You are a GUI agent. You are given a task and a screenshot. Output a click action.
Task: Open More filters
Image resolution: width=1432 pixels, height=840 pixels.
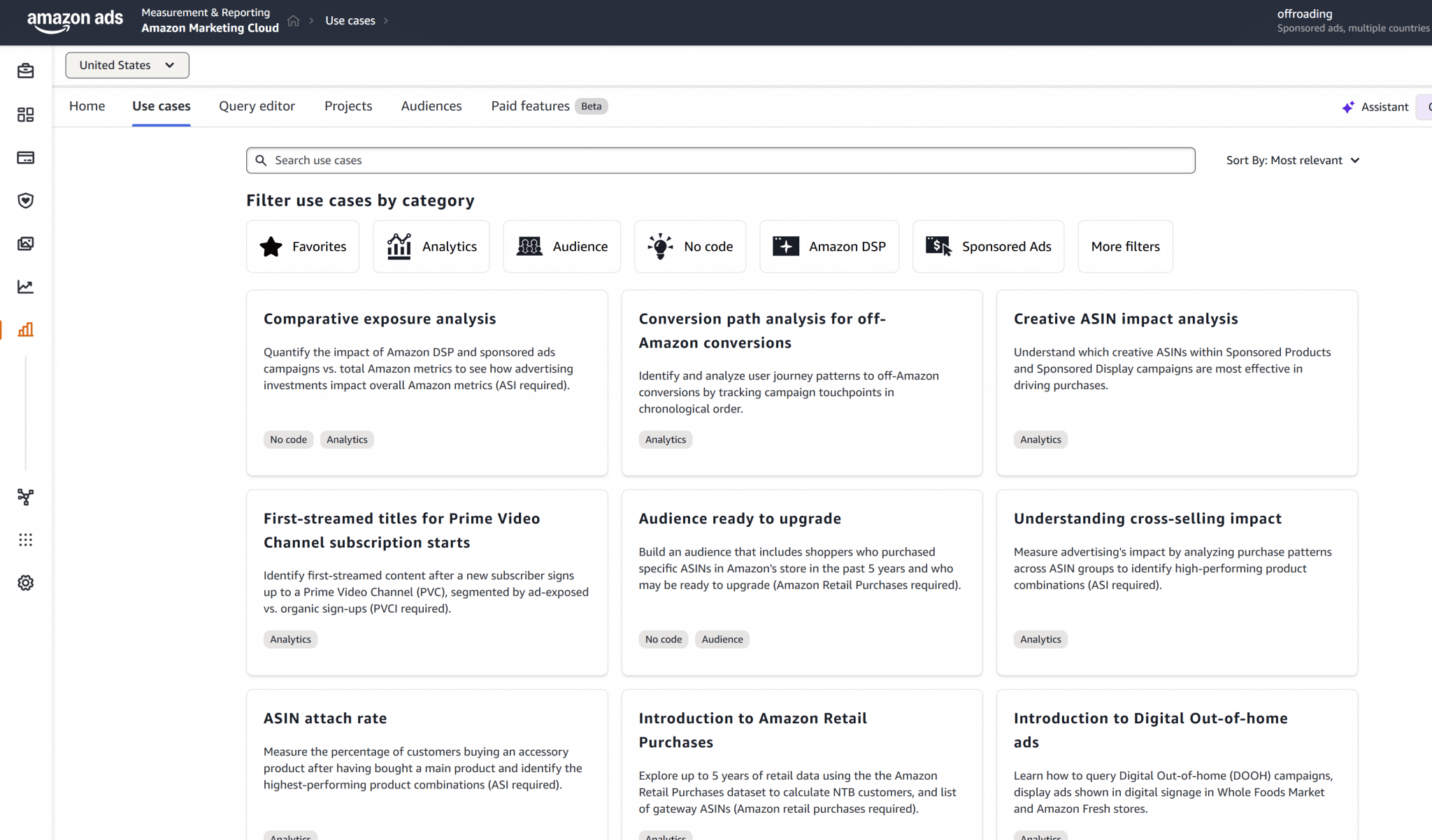pyautogui.click(x=1126, y=247)
